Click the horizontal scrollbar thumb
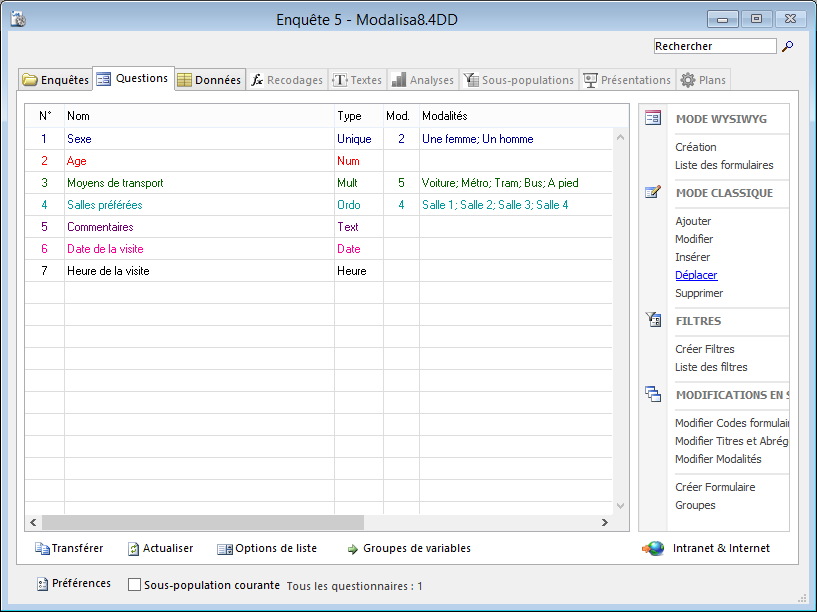Image resolution: width=817 pixels, height=612 pixels. pyautogui.click(x=203, y=522)
